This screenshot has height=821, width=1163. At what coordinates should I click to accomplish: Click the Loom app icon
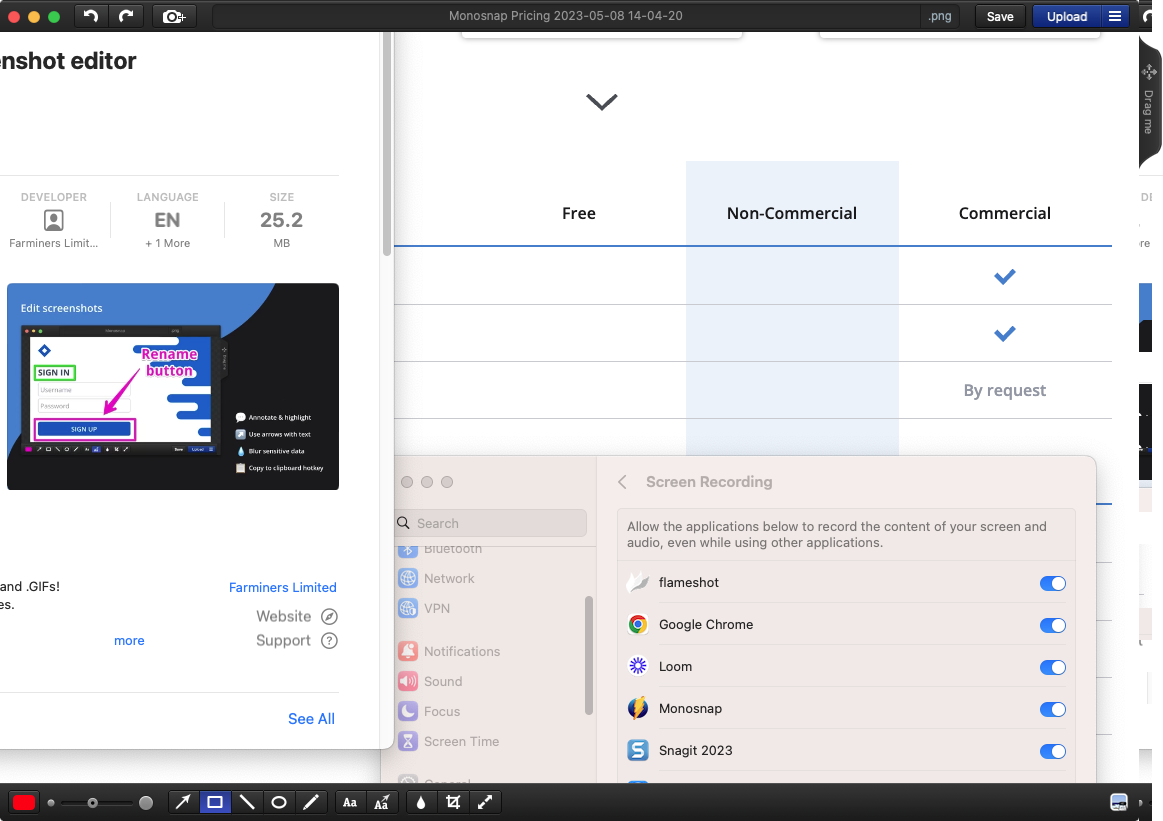tap(638, 666)
